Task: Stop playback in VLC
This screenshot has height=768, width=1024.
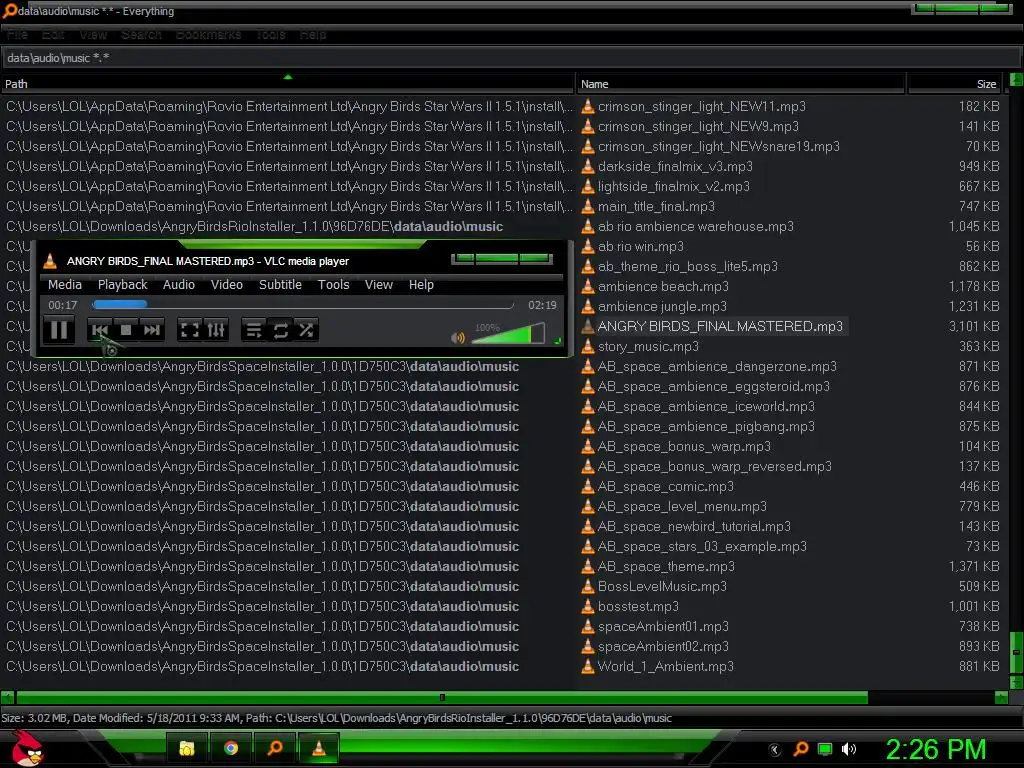Action: pos(126,330)
